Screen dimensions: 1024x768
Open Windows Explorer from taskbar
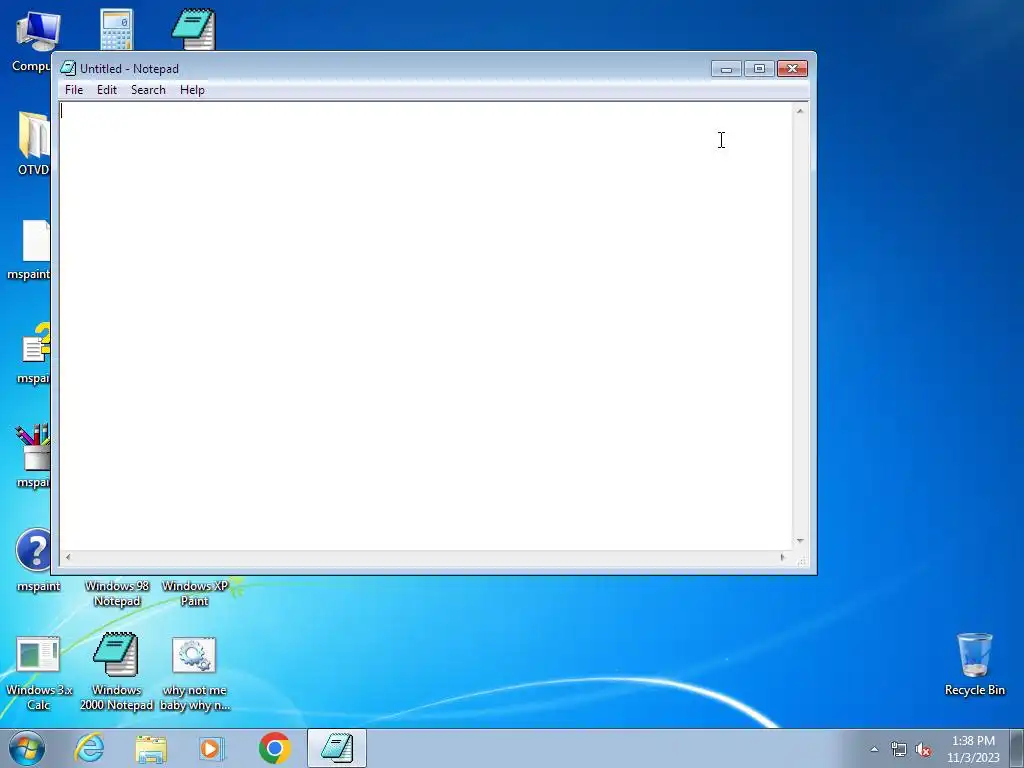coord(151,749)
